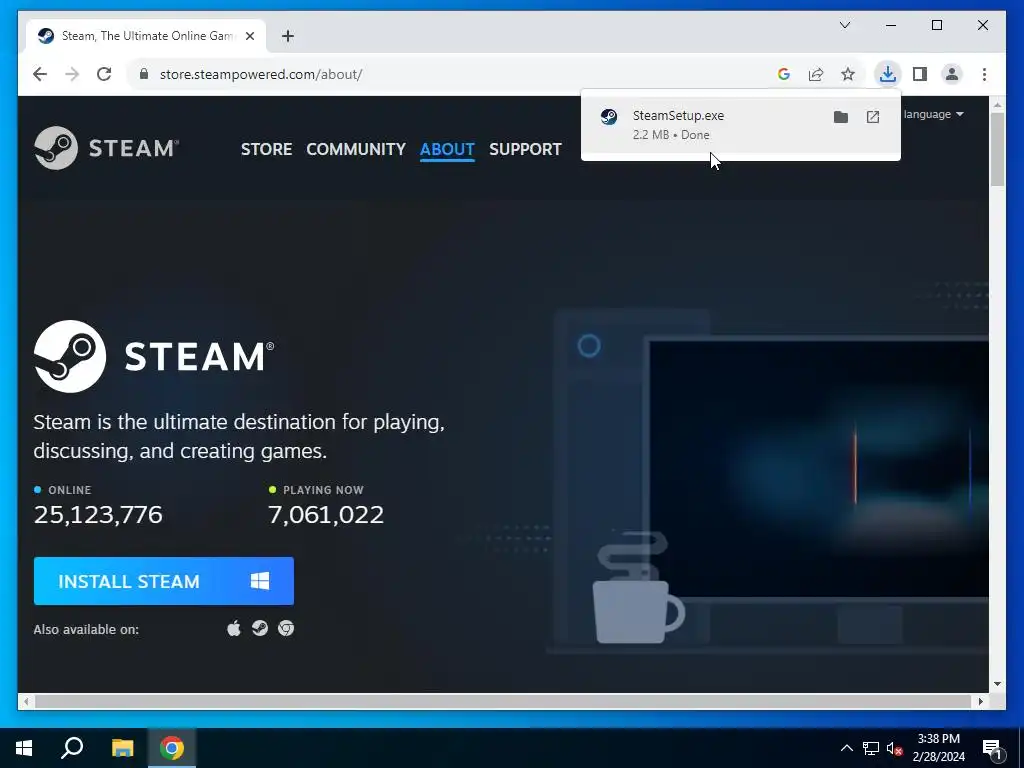Open SteamSetup.exe in new tab icon
Image resolution: width=1024 pixels, height=768 pixels.
[872, 117]
